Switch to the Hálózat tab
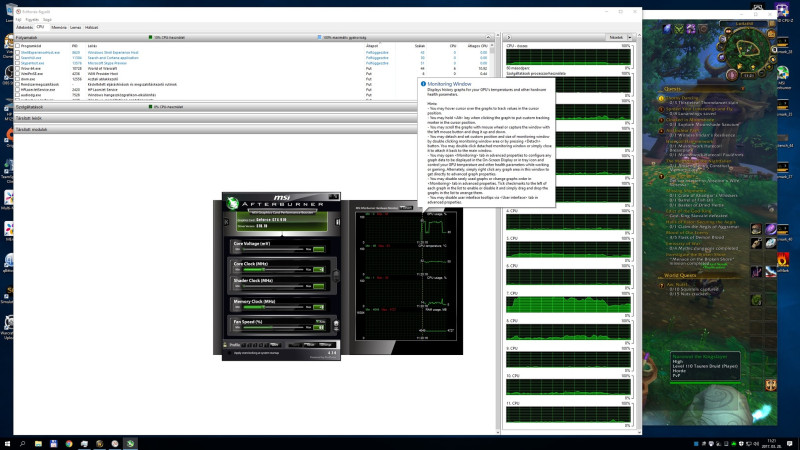Screen dimensions: 800x450 [91, 27]
